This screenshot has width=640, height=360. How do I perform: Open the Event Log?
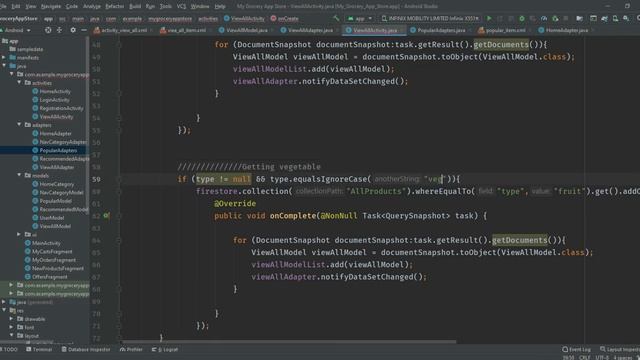(x=576, y=349)
